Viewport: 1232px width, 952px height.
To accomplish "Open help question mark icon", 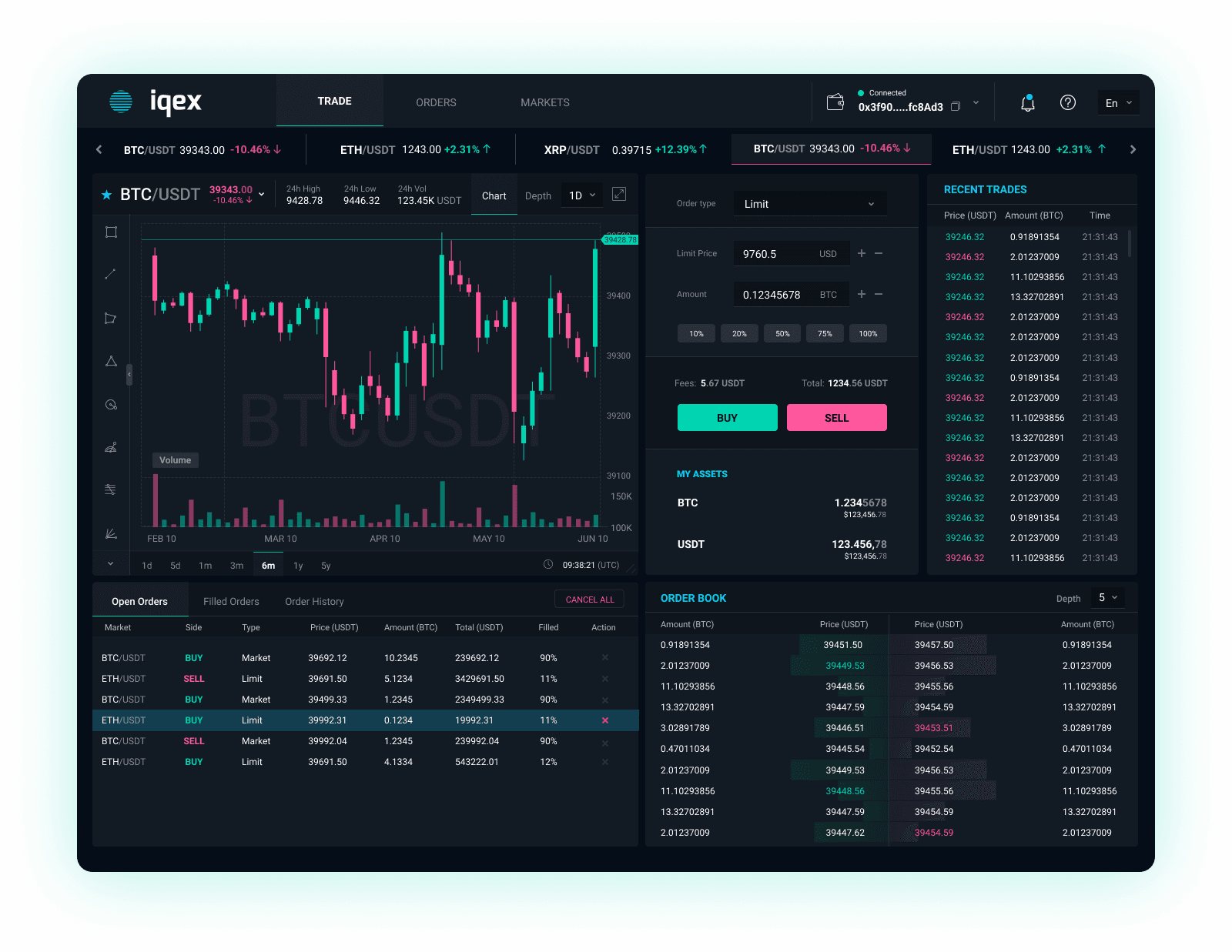I will [1068, 102].
